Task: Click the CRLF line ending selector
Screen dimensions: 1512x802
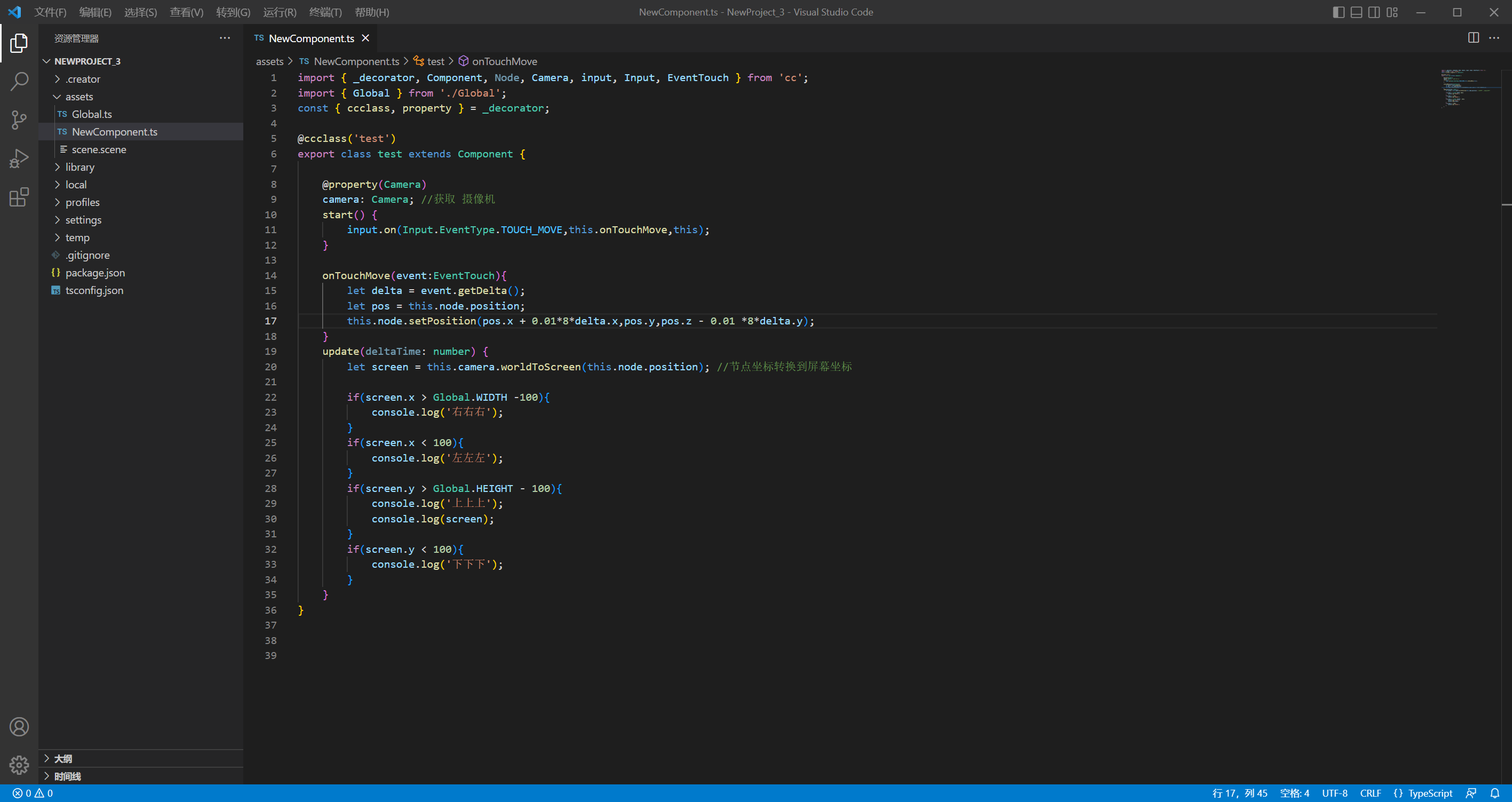Action: coord(1370,793)
